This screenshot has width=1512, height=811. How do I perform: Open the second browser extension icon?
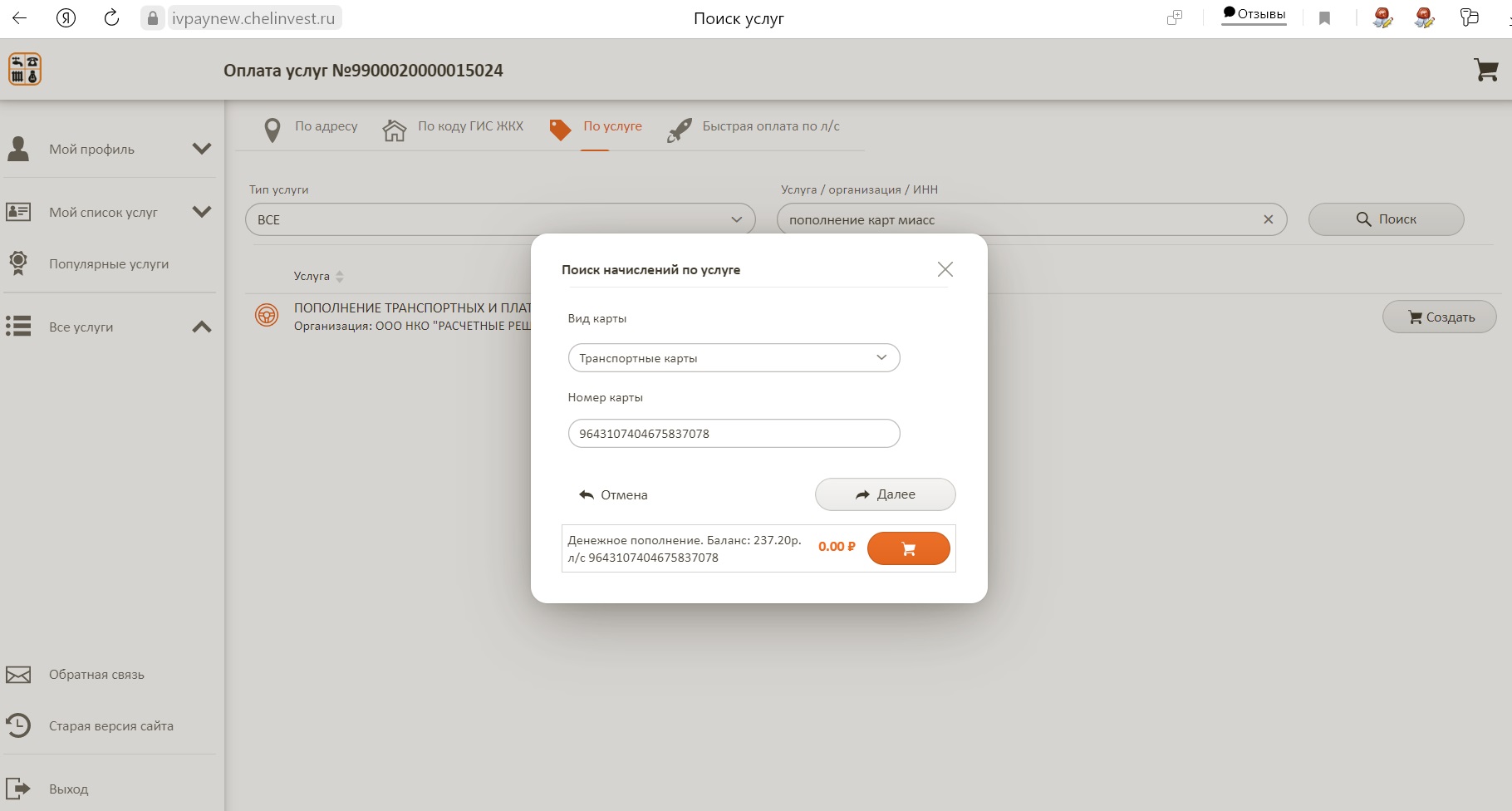point(1425,17)
